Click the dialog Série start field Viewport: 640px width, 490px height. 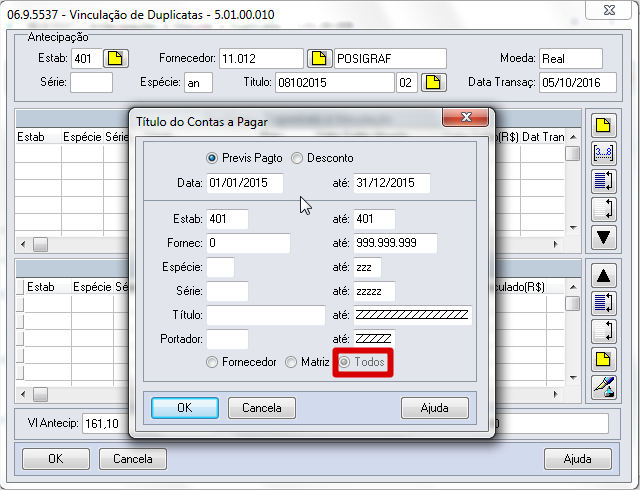pos(227,291)
